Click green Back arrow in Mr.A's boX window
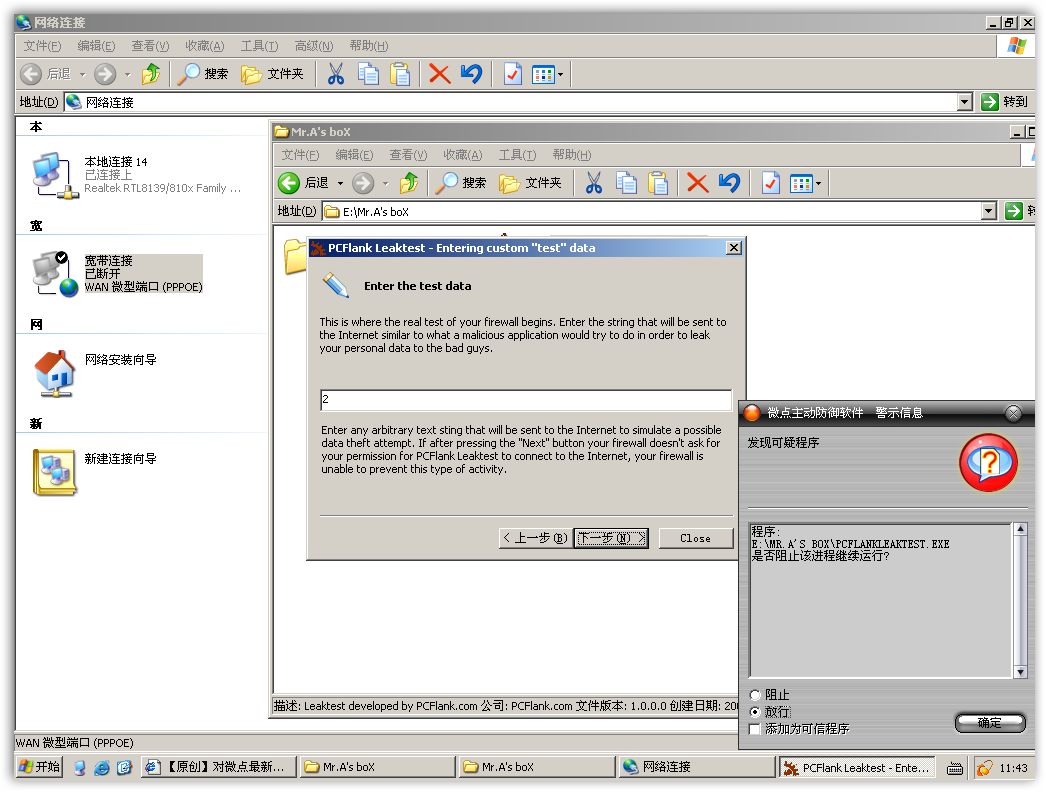This screenshot has height=792, width=1046. [x=289, y=183]
